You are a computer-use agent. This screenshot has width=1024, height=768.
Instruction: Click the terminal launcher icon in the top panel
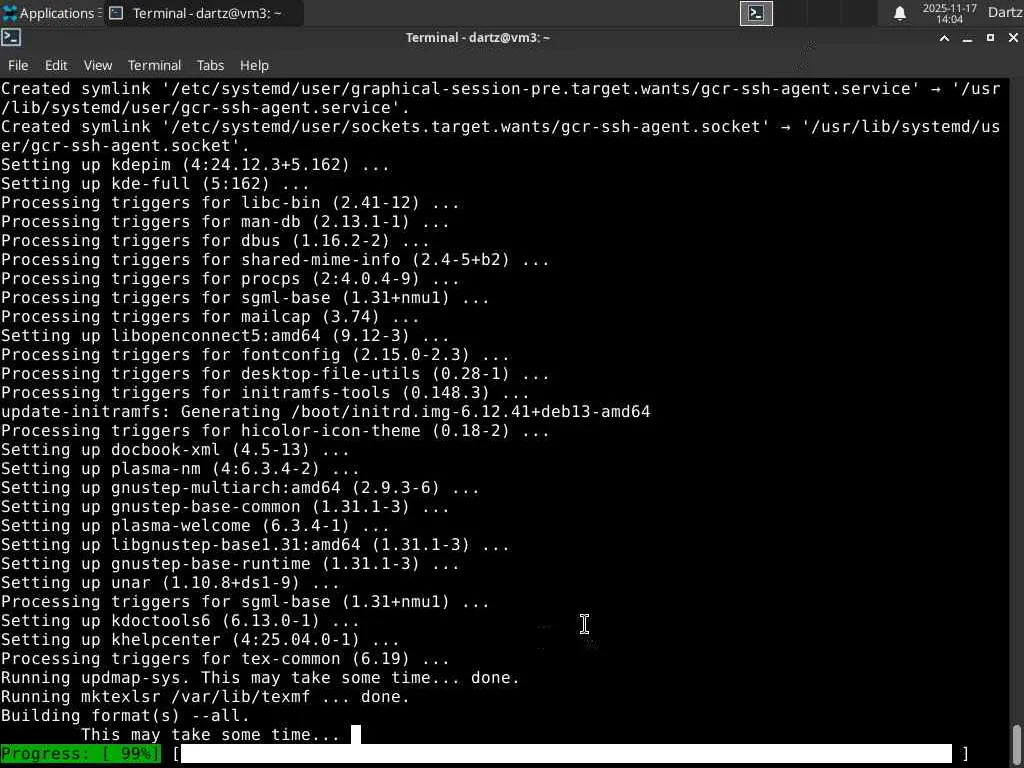click(756, 13)
